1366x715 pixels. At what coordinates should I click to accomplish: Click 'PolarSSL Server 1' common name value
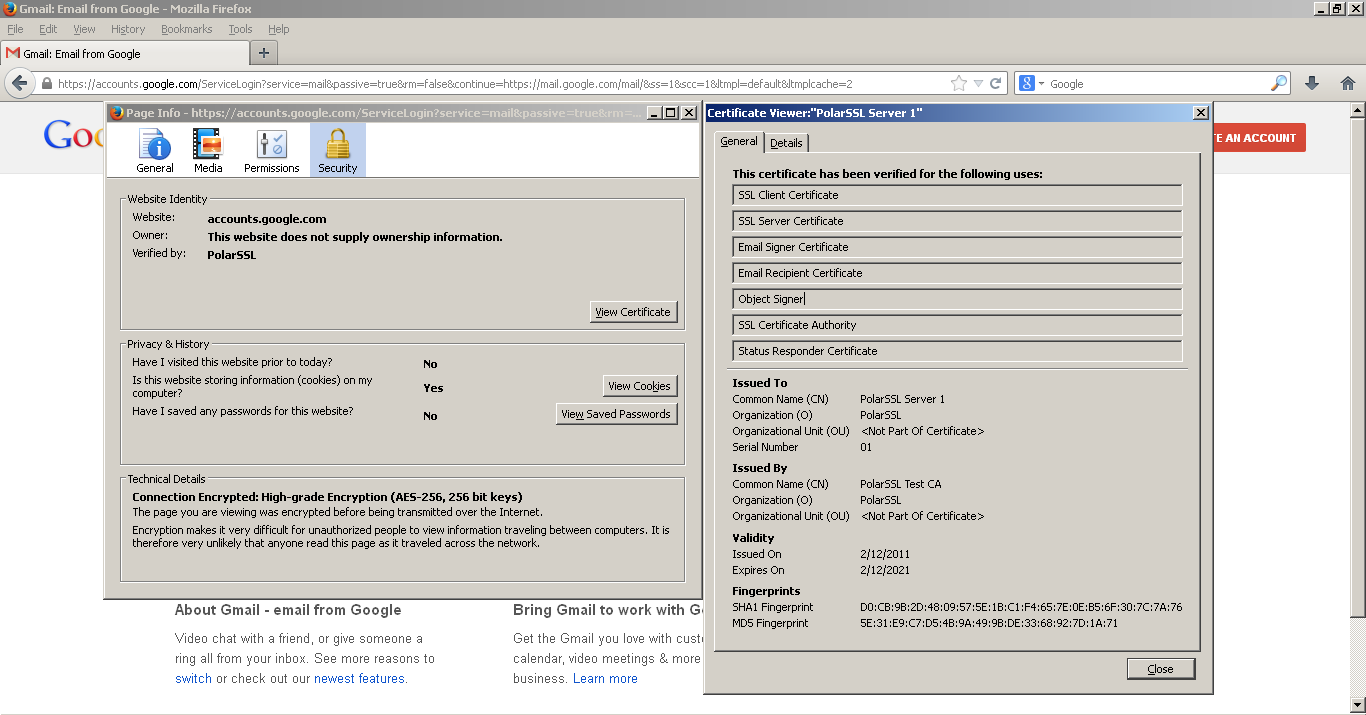(x=902, y=399)
